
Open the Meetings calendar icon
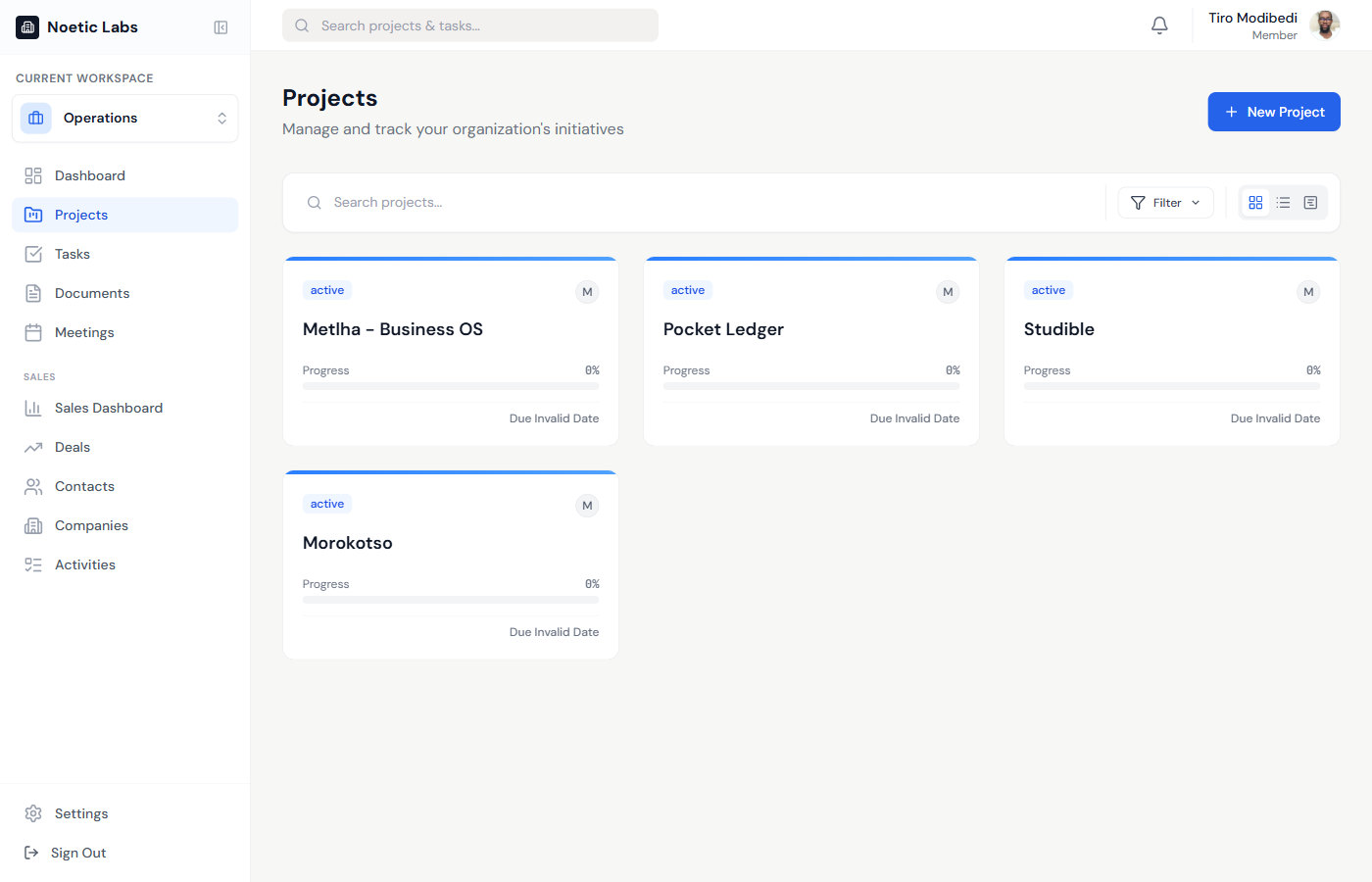point(32,331)
